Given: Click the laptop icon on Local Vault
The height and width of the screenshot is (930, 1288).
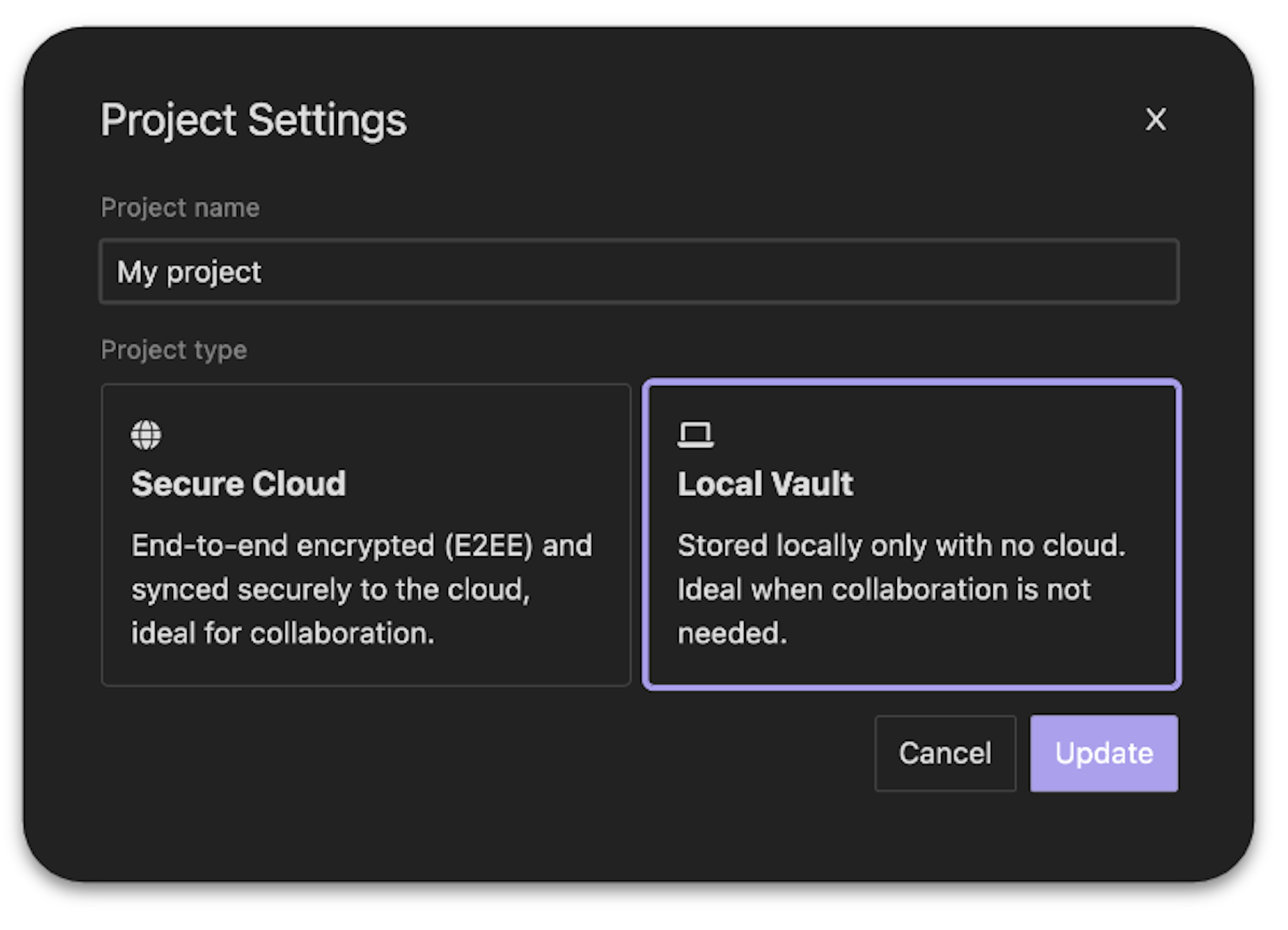Looking at the screenshot, I should pyautogui.click(x=695, y=435).
